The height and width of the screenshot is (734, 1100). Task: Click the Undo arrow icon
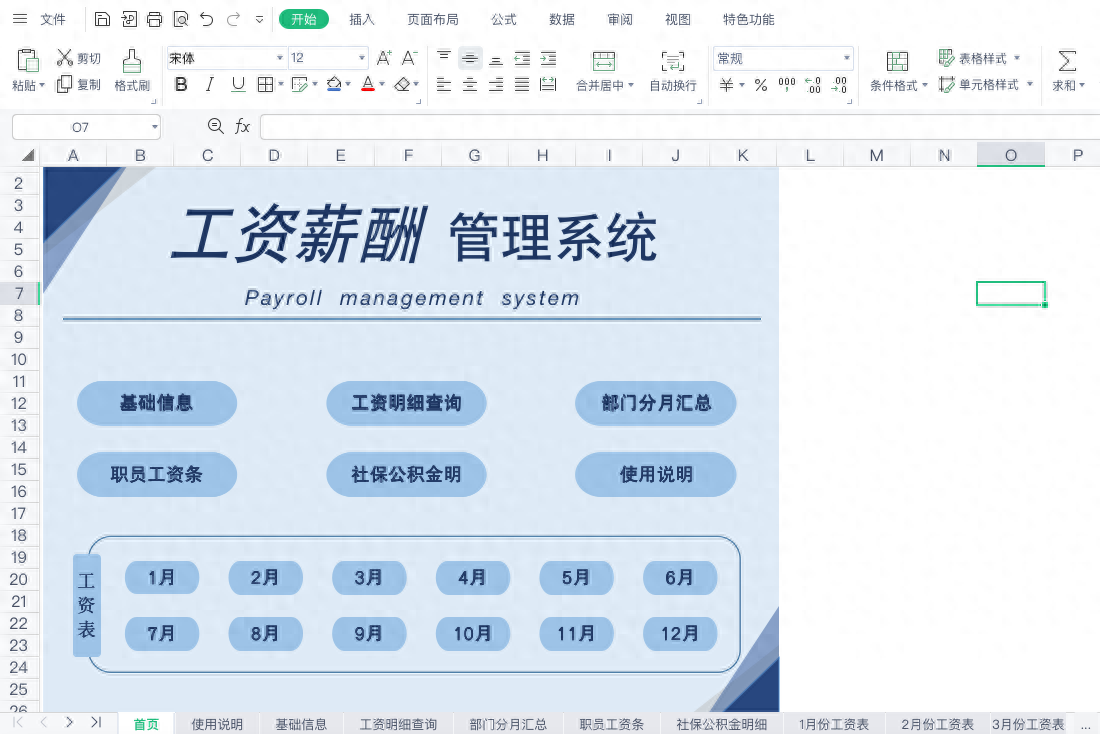click(206, 19)
